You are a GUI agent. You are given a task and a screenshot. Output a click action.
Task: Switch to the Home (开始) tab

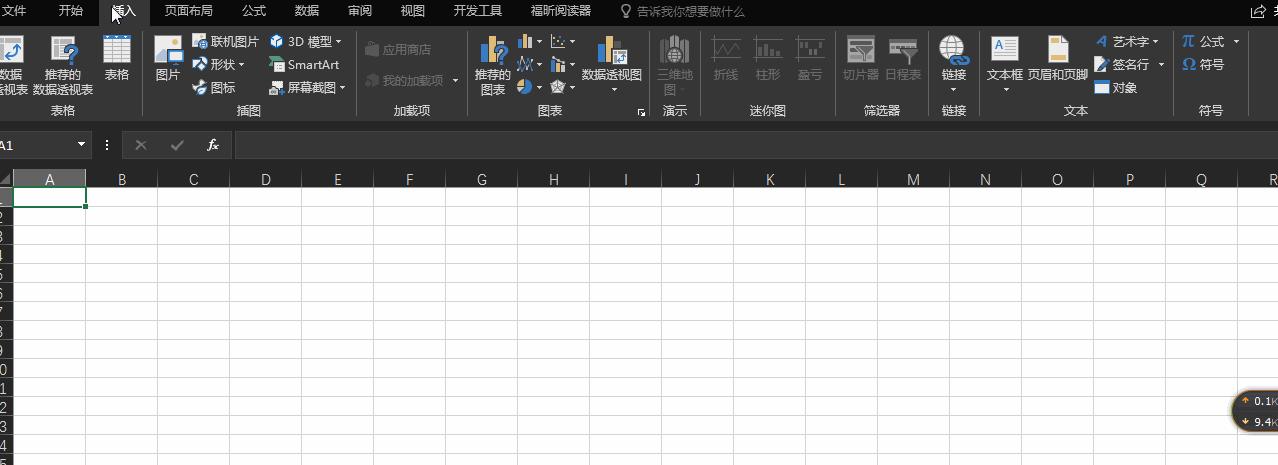click(71, 11)
